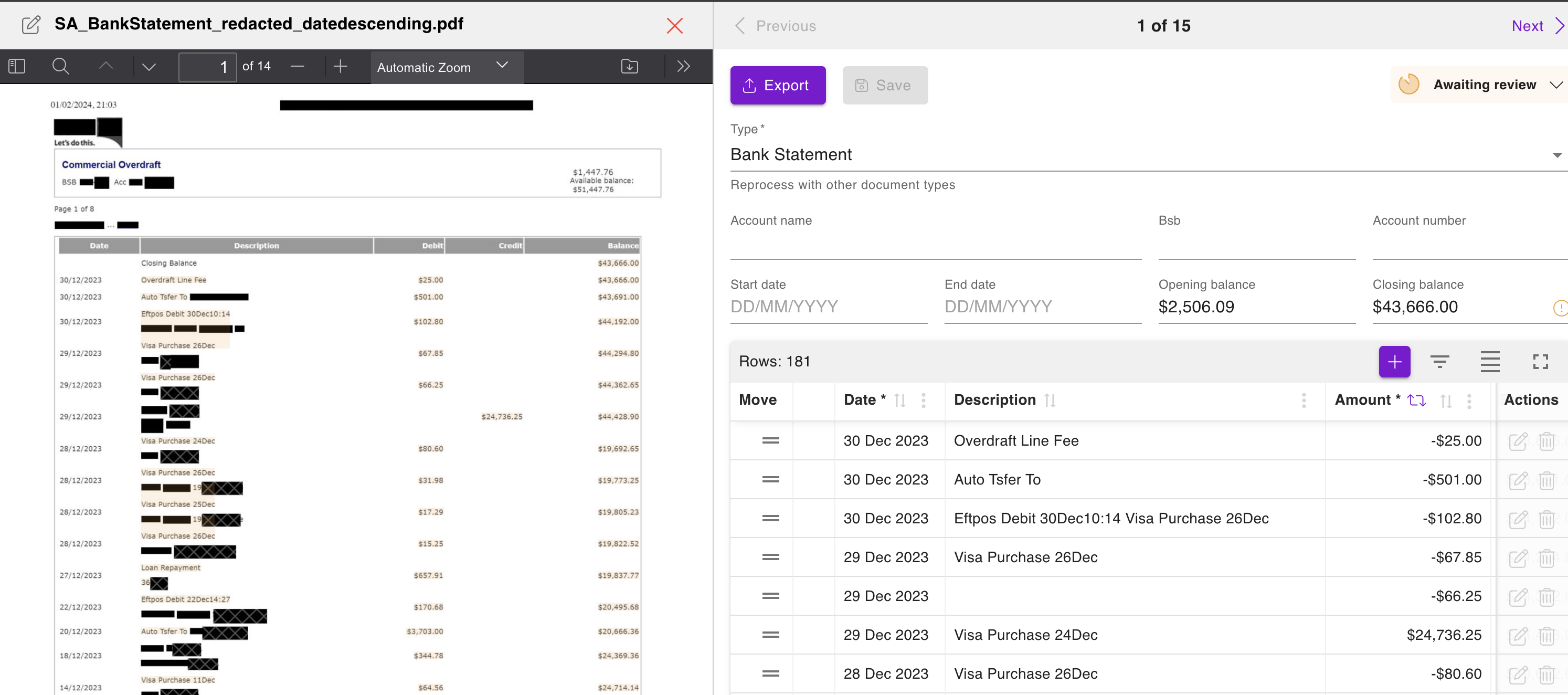Click the Move handle for $24,736.25 row

pyautogui.click(x=770, y=635)
